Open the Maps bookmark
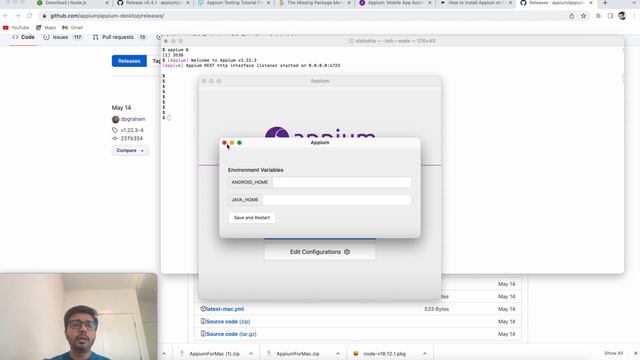The image size is (640, 360). (x=46, y=28)
